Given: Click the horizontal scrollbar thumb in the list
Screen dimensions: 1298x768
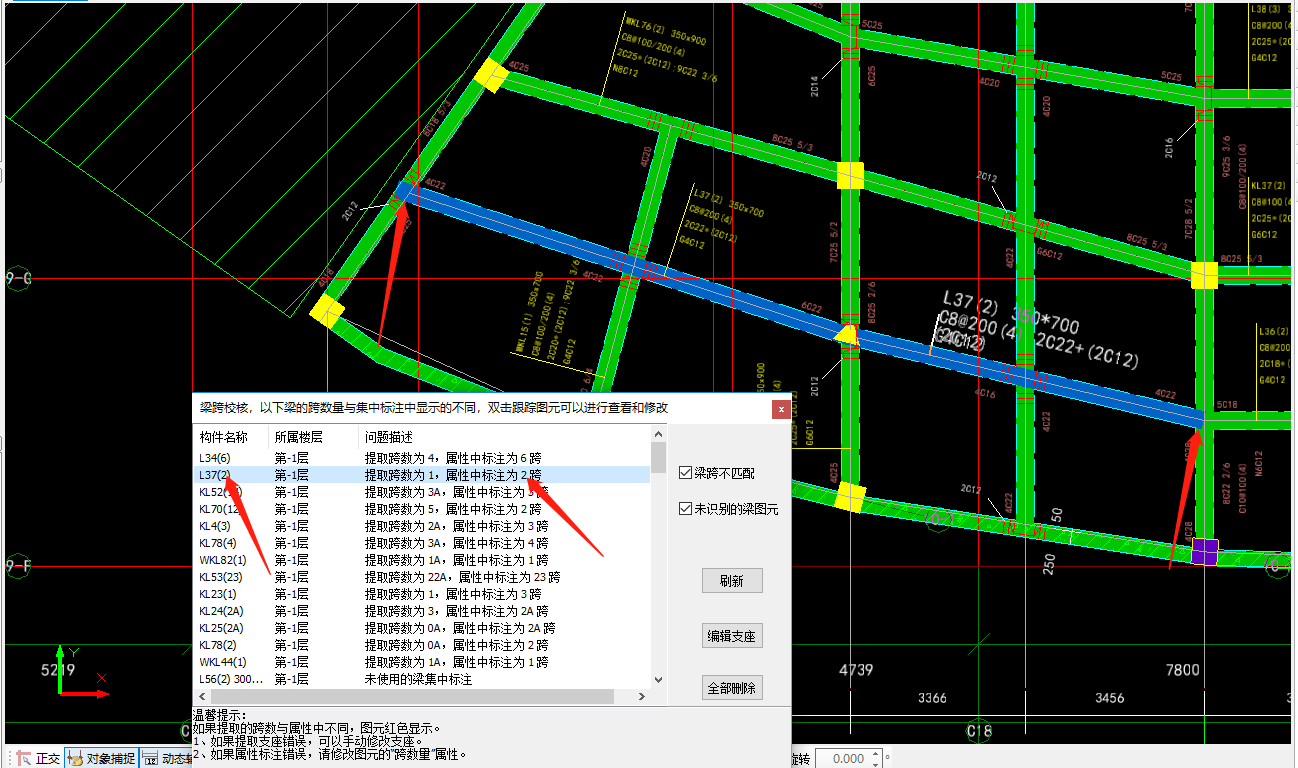Looking at the screenshot, I should click(413, 696).
